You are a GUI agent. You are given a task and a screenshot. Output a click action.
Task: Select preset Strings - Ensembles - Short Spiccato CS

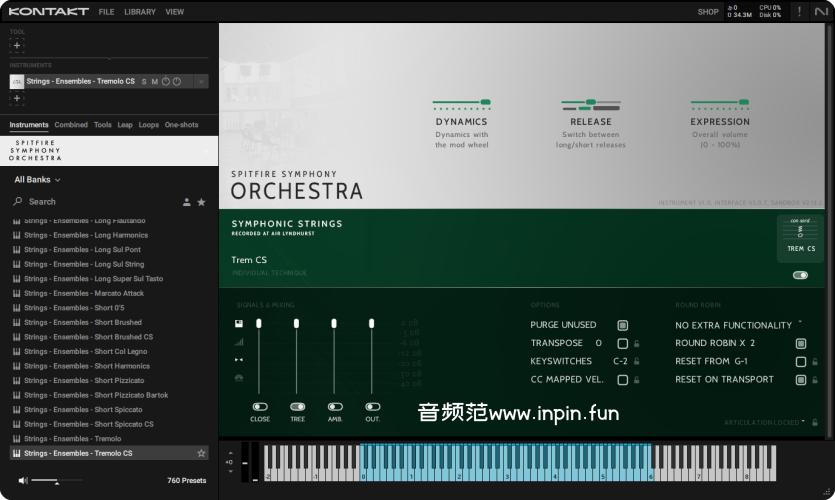[x=109, y=424]
